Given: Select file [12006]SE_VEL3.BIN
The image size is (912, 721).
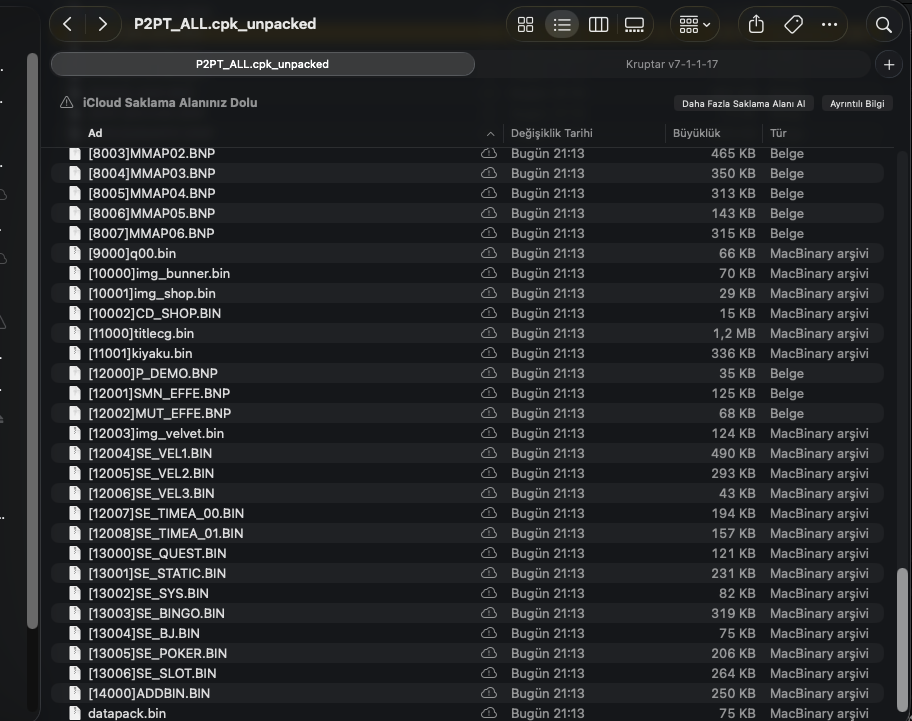Looking at the screenshot, I should coord(468,493).
